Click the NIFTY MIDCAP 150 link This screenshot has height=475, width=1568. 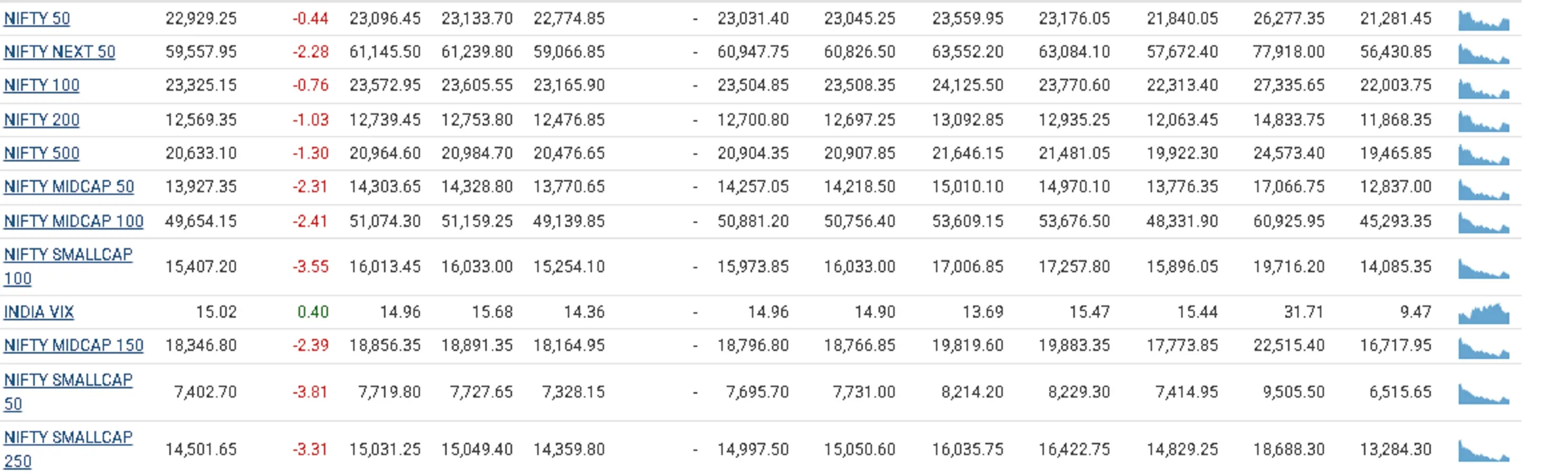click(x=74, y=346)
